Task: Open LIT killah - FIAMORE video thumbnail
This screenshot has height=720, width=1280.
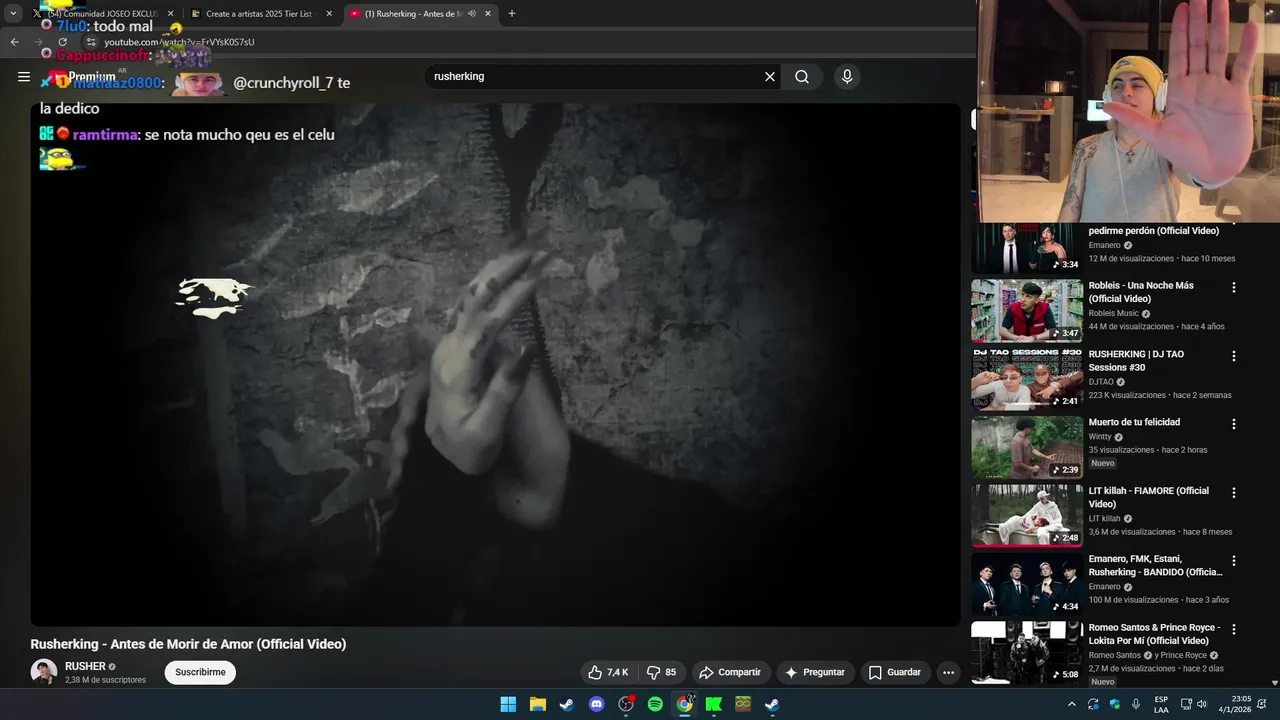Action: click(x=1027, y=516)
